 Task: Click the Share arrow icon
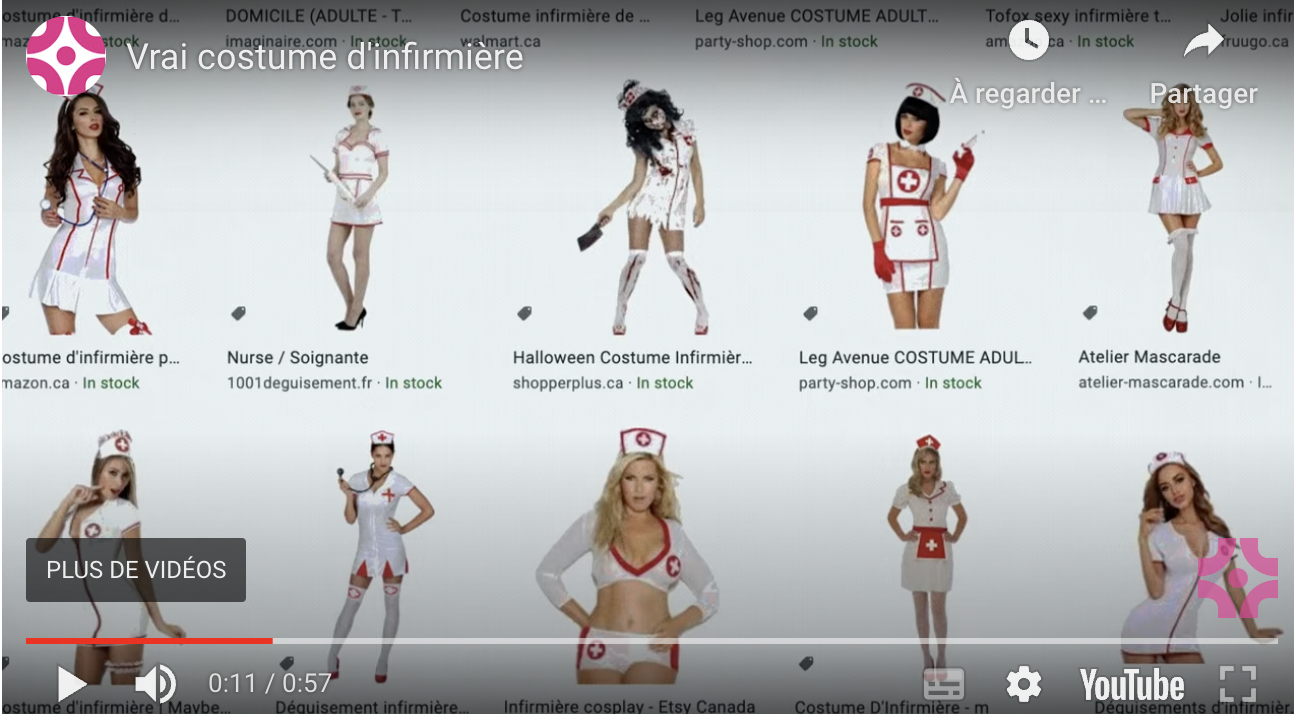pyautogui.click(x=1203, y=41)
